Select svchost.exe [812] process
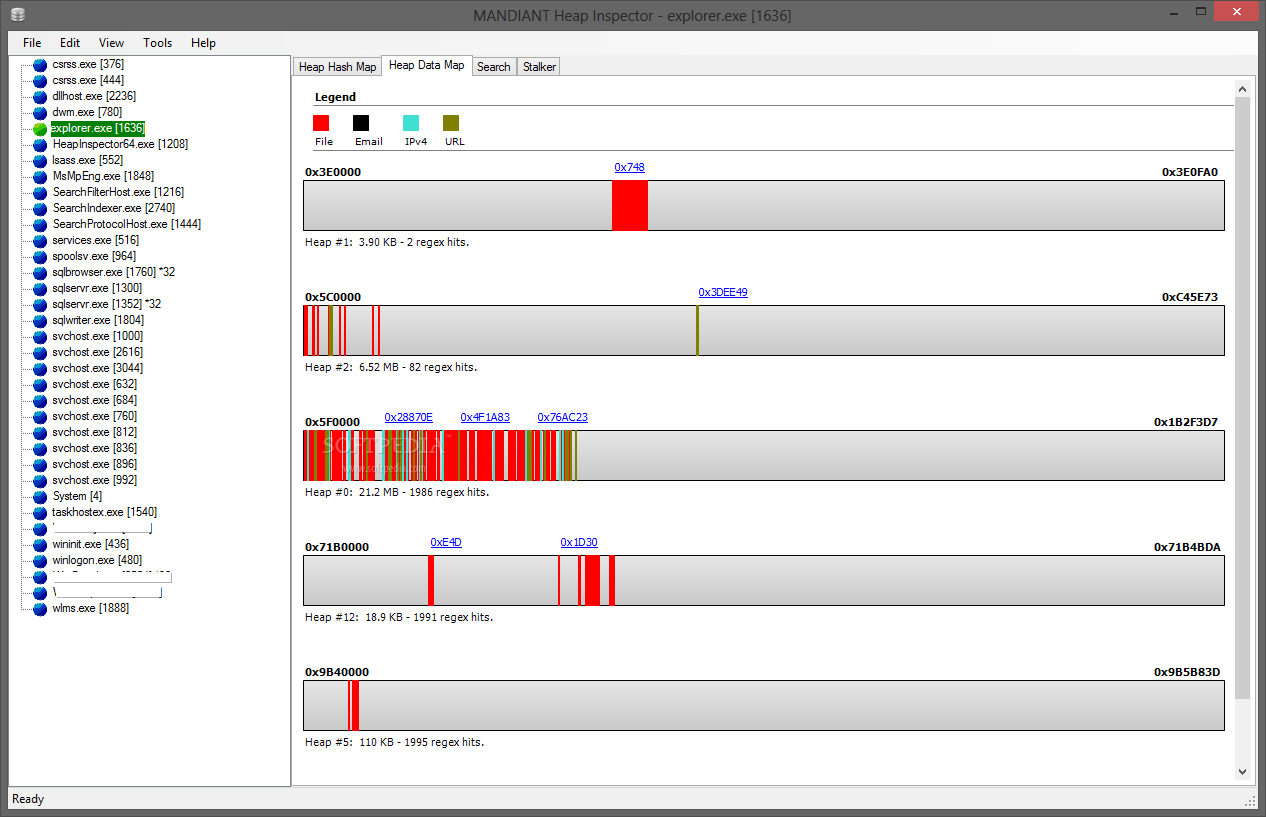 point(95,432)
